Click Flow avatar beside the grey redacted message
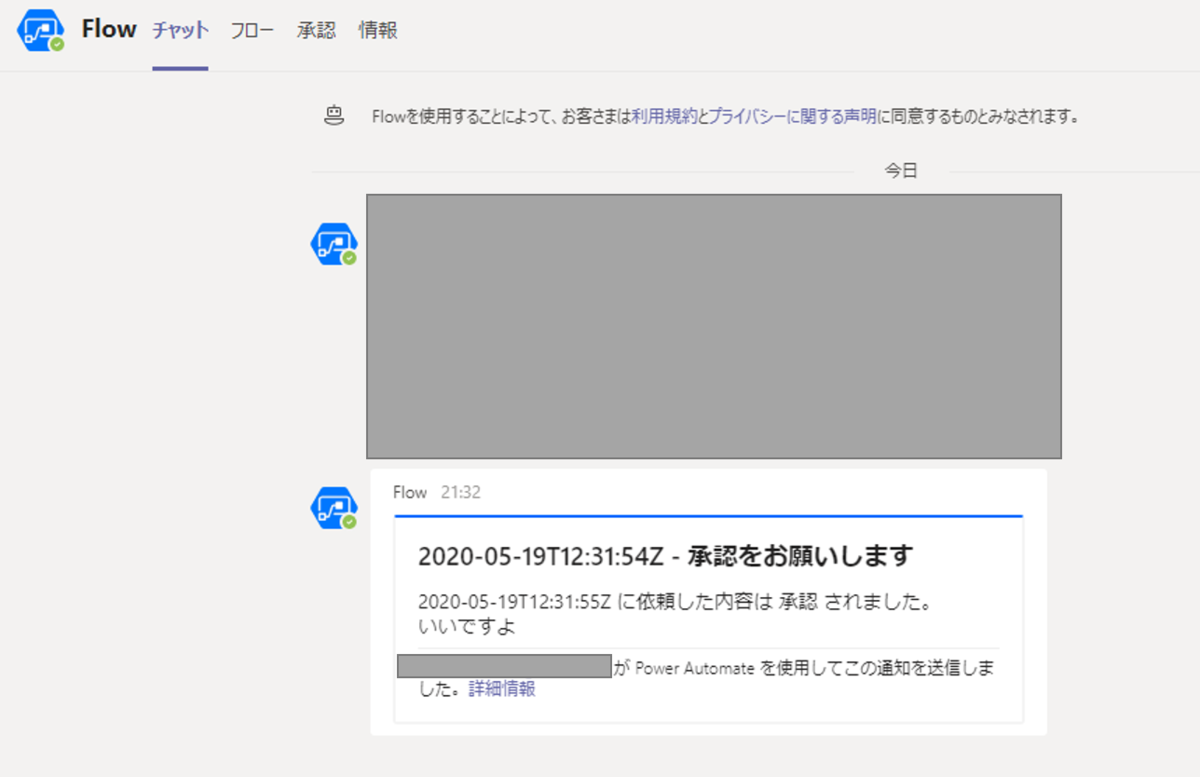Image resolution: width=1200 pixels, height=777 pixels. pos(334,244)
